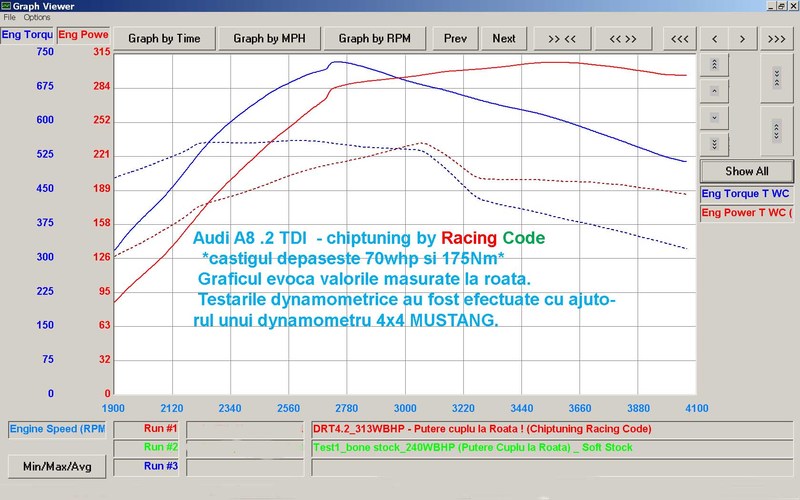800x500 pixels.
Task: Click the vertical expand chevrons button
Action: point(777,131)
